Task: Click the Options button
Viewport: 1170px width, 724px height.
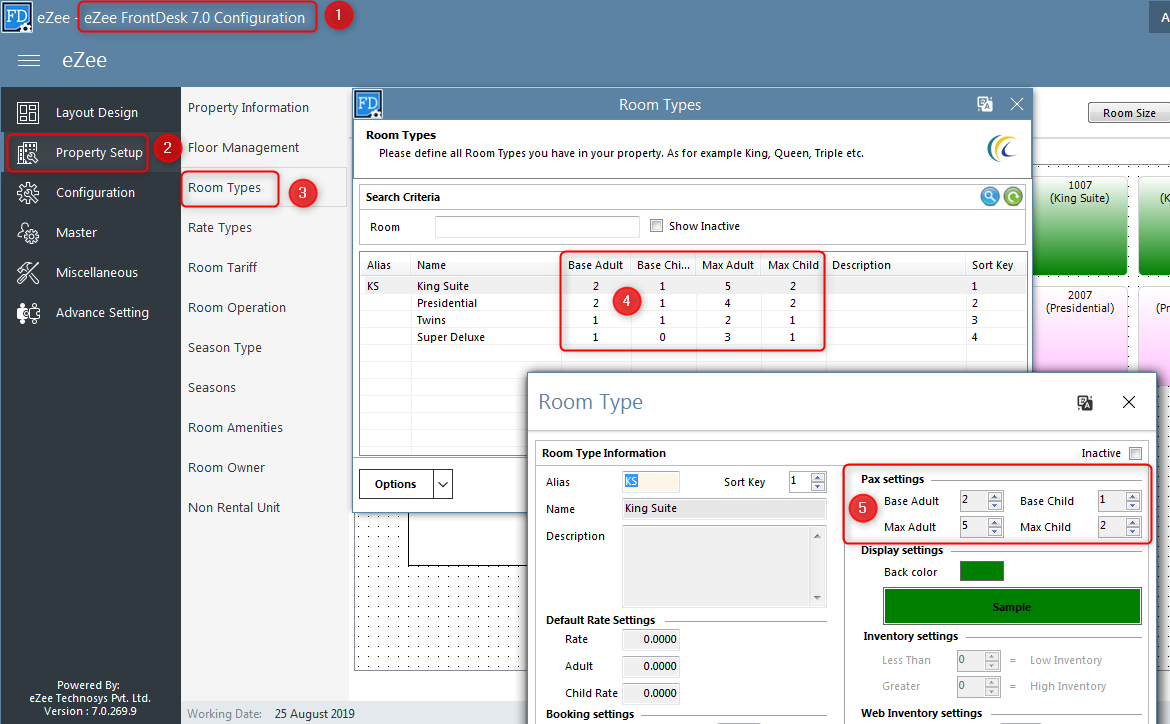Action: pyautogui.click(x=395, y=484)
